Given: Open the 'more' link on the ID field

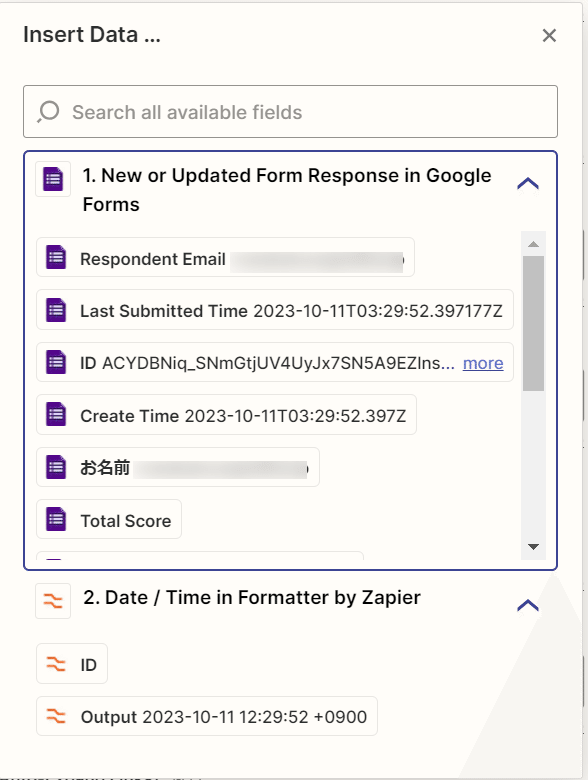Looking at the screenshot, I should [x=483, y=363].
